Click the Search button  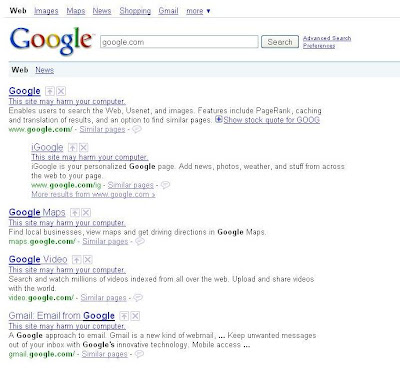click(x=280, y=42)
